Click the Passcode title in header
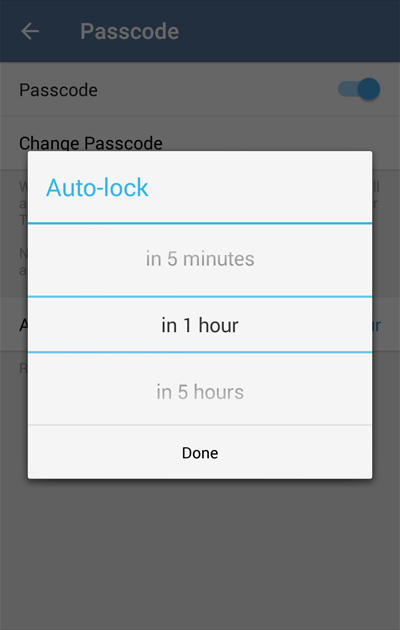The image size is (400, 630). click(x=130, y=31)
